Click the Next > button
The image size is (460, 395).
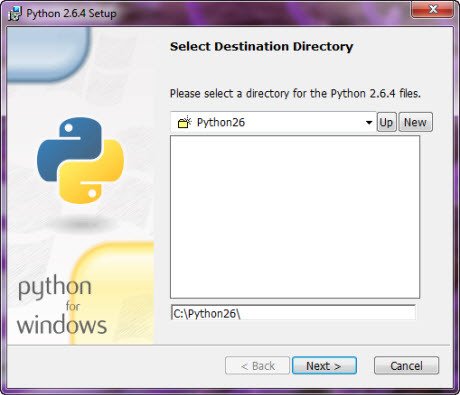tap(324, 366)
